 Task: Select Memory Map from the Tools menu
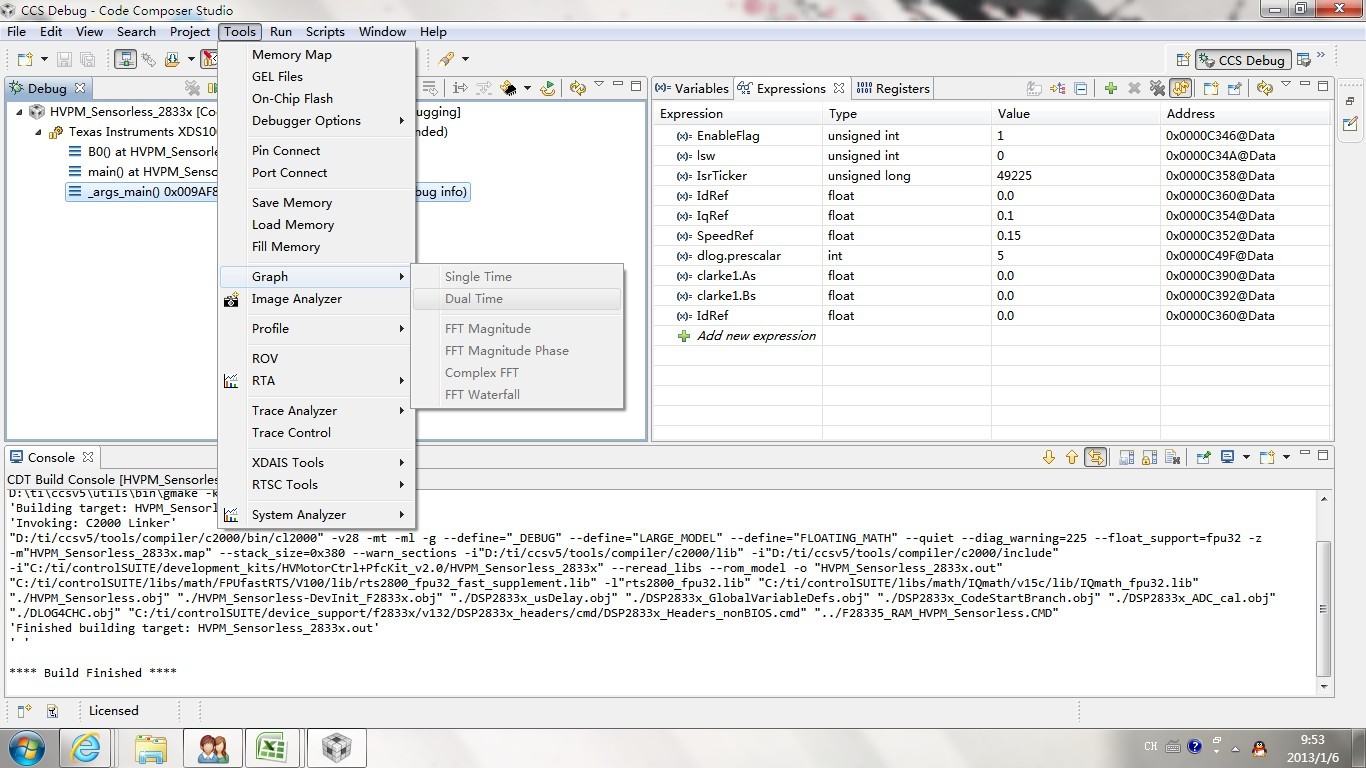coord(291,55)
